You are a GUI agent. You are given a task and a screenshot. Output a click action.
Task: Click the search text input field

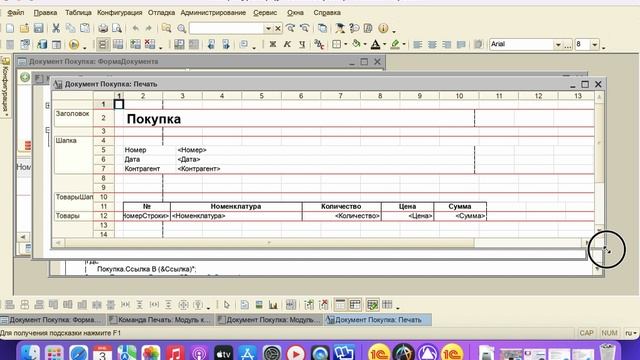tap(227, 29)
